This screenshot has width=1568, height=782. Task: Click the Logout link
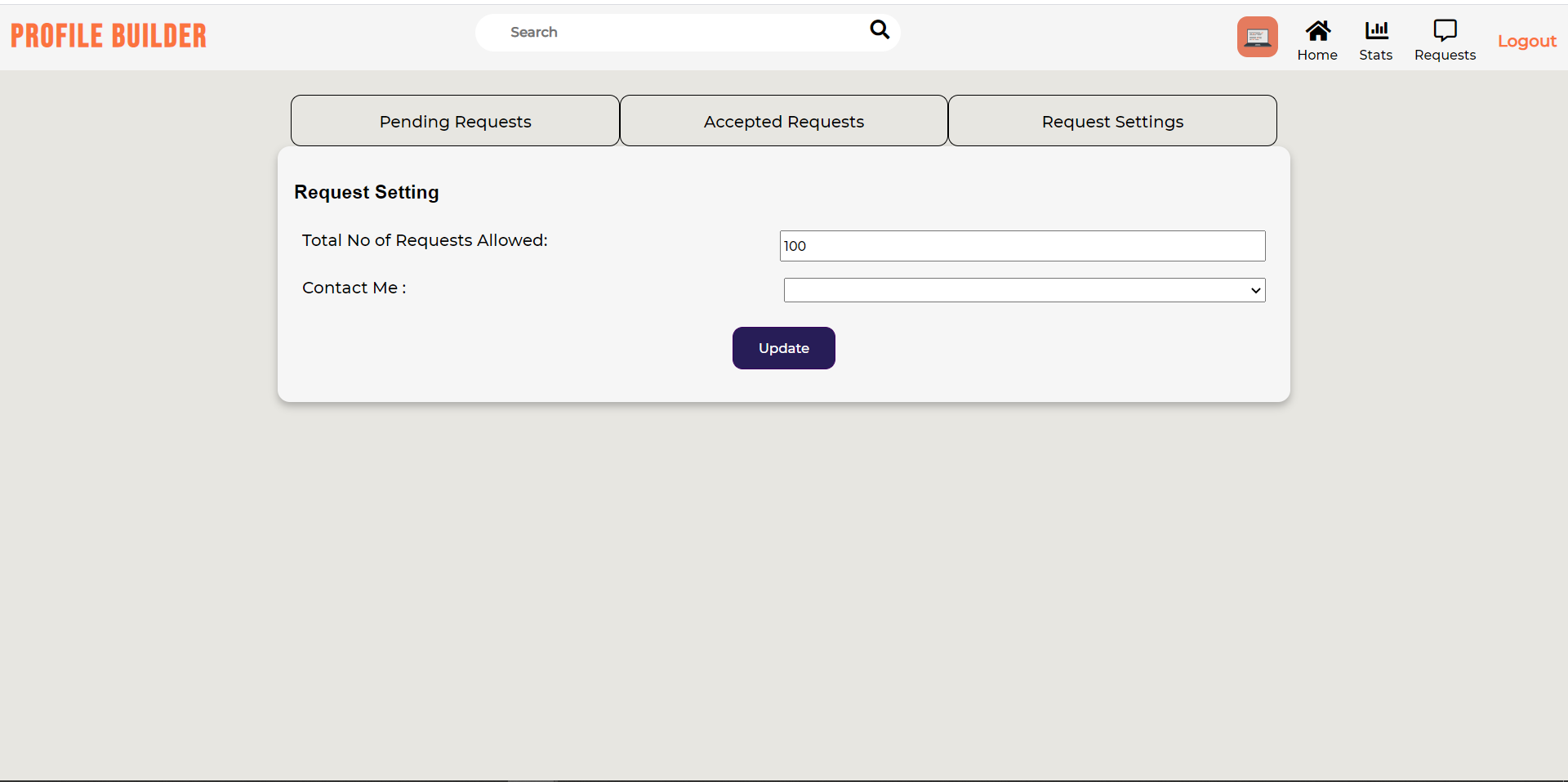1527,40
